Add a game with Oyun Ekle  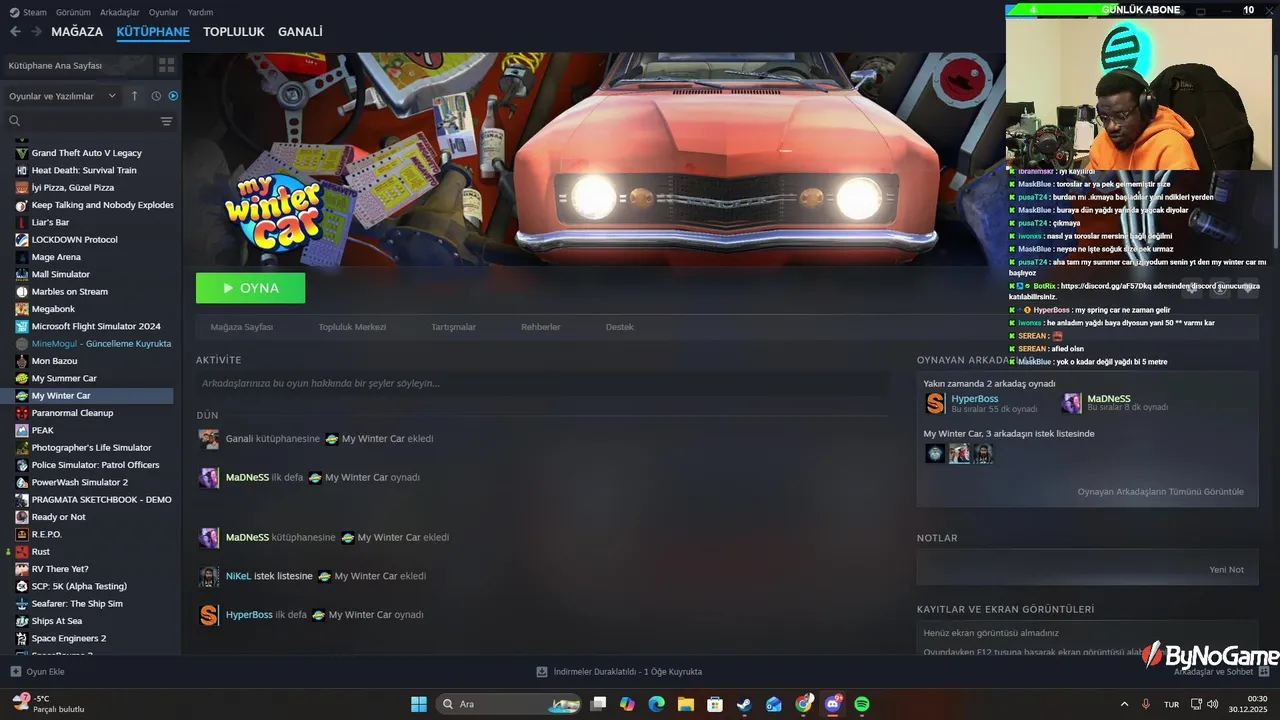point(37,672)
